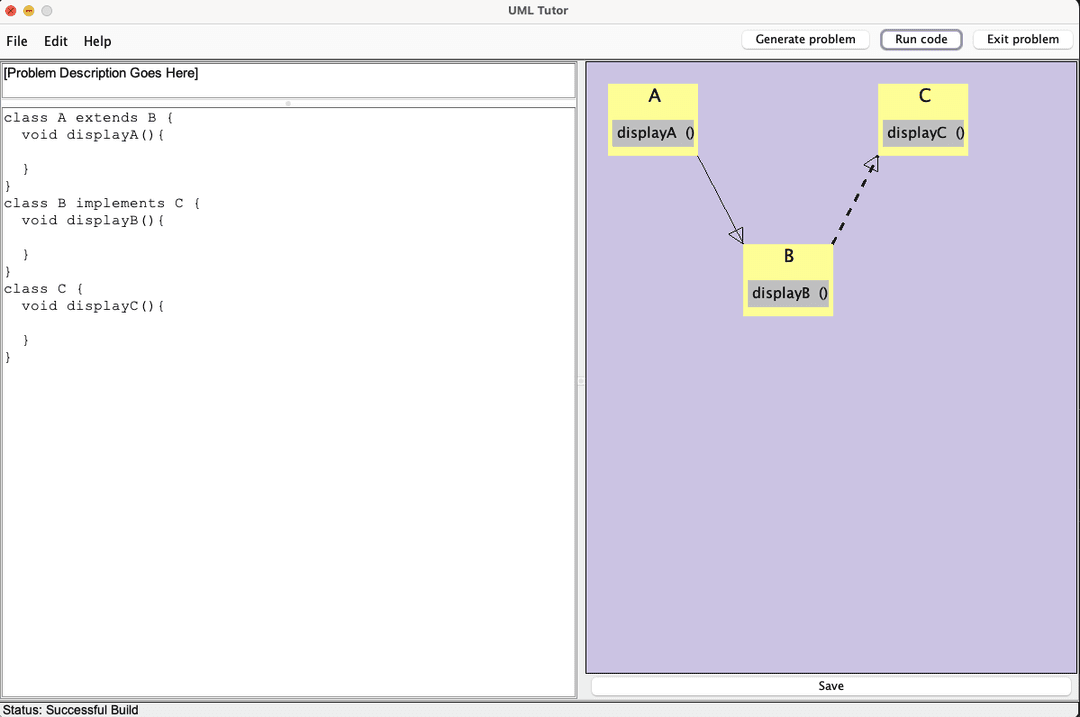Click the Exit problem button
The height and width of the screenshot is (717, 1080).
point(1022,39)
